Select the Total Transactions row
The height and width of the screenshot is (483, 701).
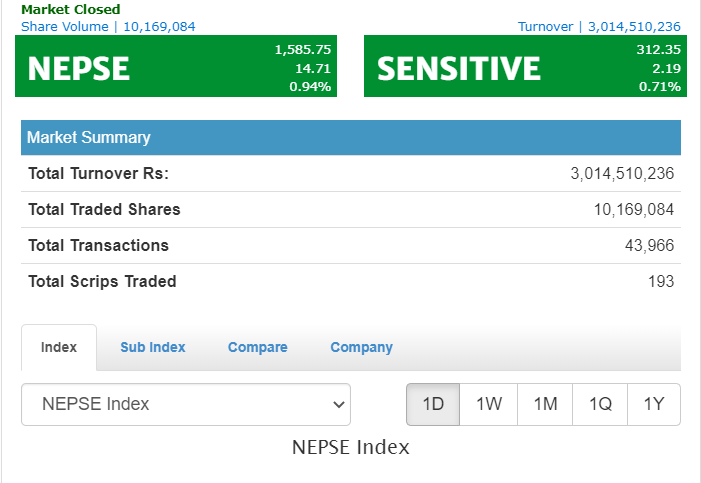(350, 245)
